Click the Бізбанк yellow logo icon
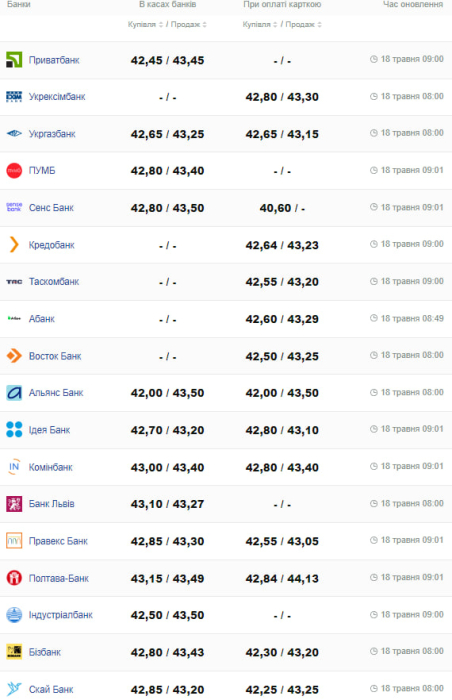Viewport: 452px width, 700px height. click(14, 652)
